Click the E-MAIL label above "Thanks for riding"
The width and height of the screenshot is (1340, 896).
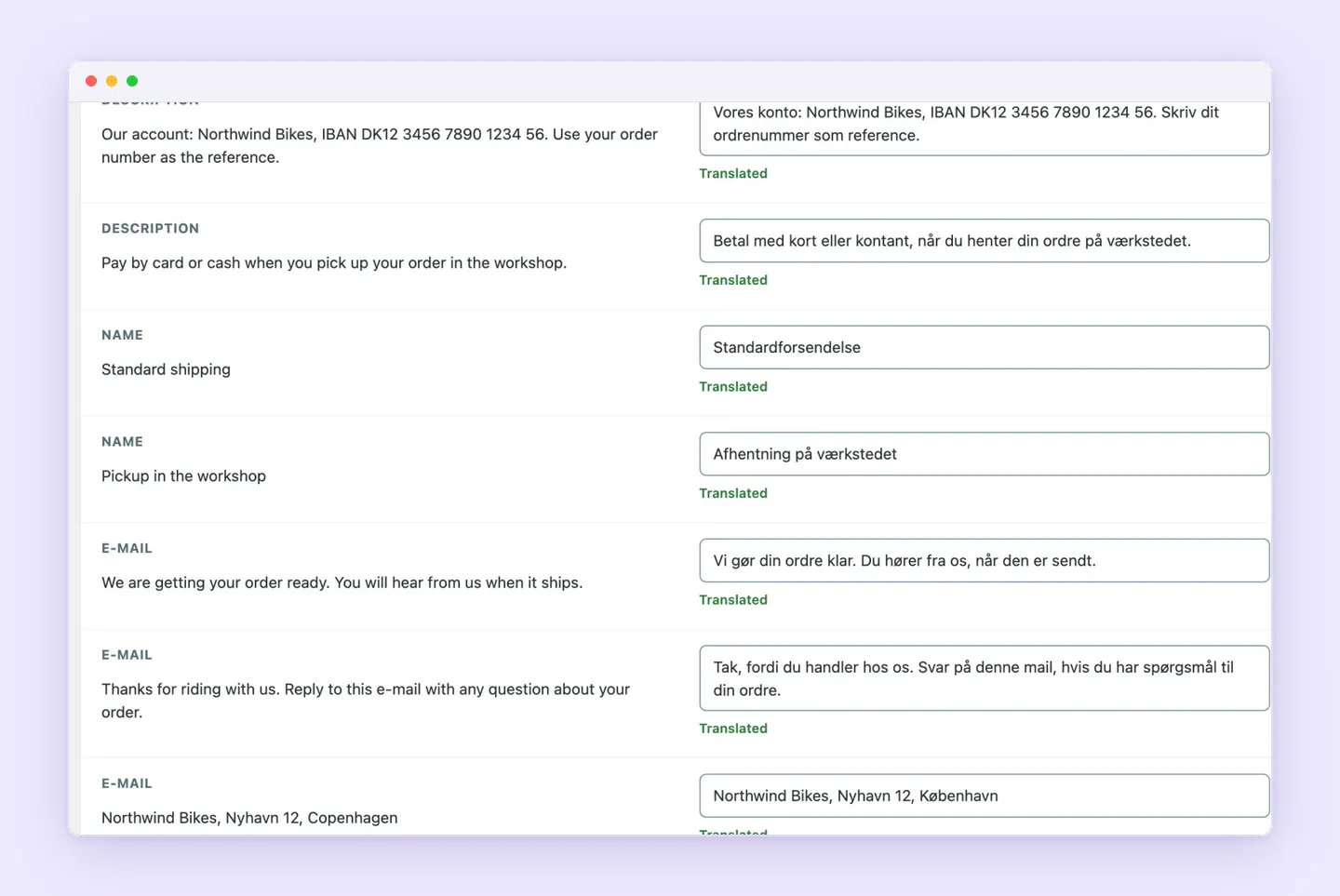[x=127, y=655]
